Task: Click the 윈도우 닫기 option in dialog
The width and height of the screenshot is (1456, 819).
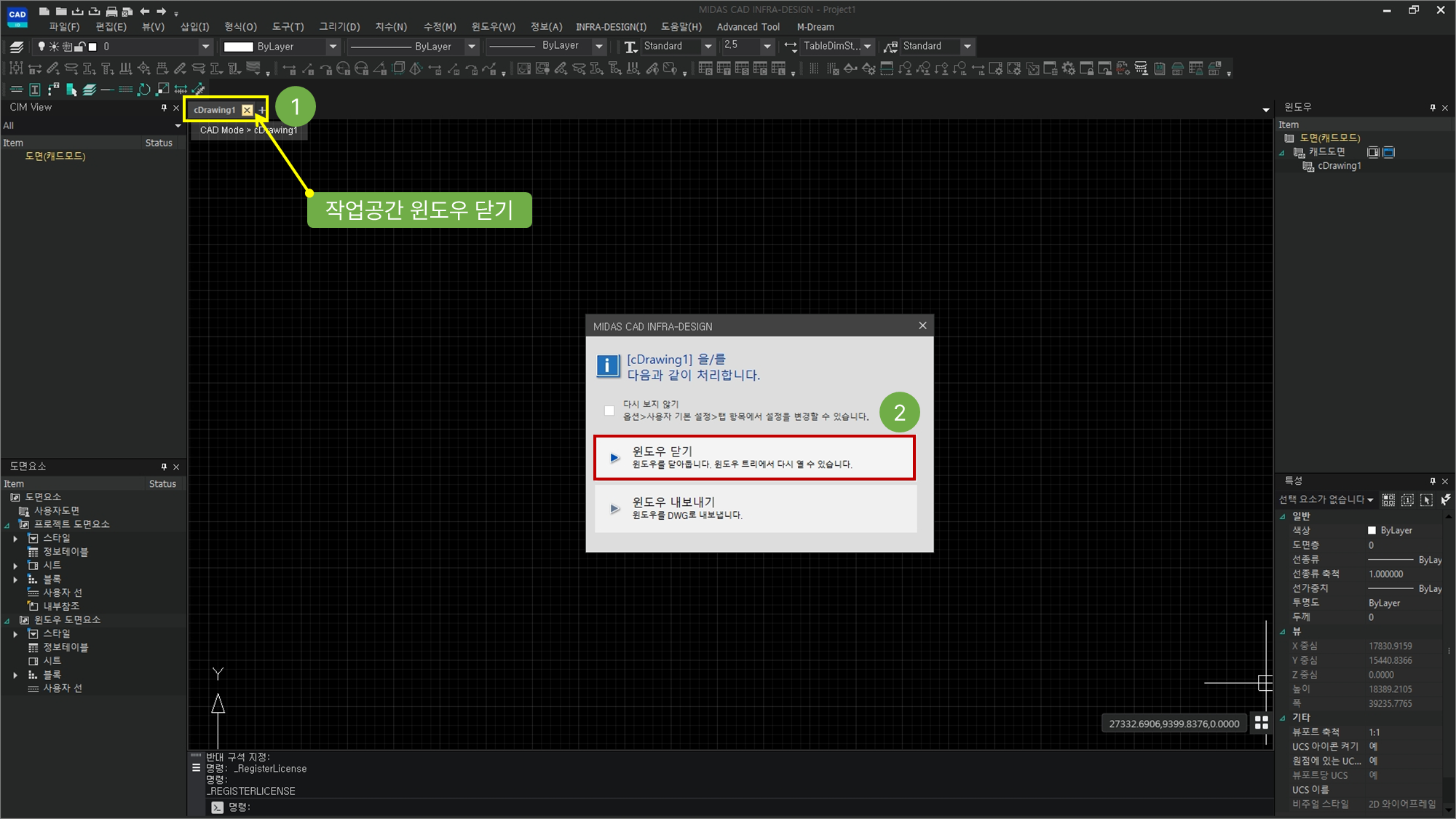Action: point(754,457)
